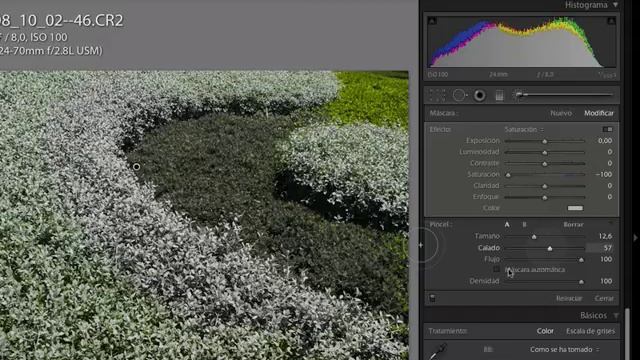Select the Crop overlay grid tool

click(437, 95)
